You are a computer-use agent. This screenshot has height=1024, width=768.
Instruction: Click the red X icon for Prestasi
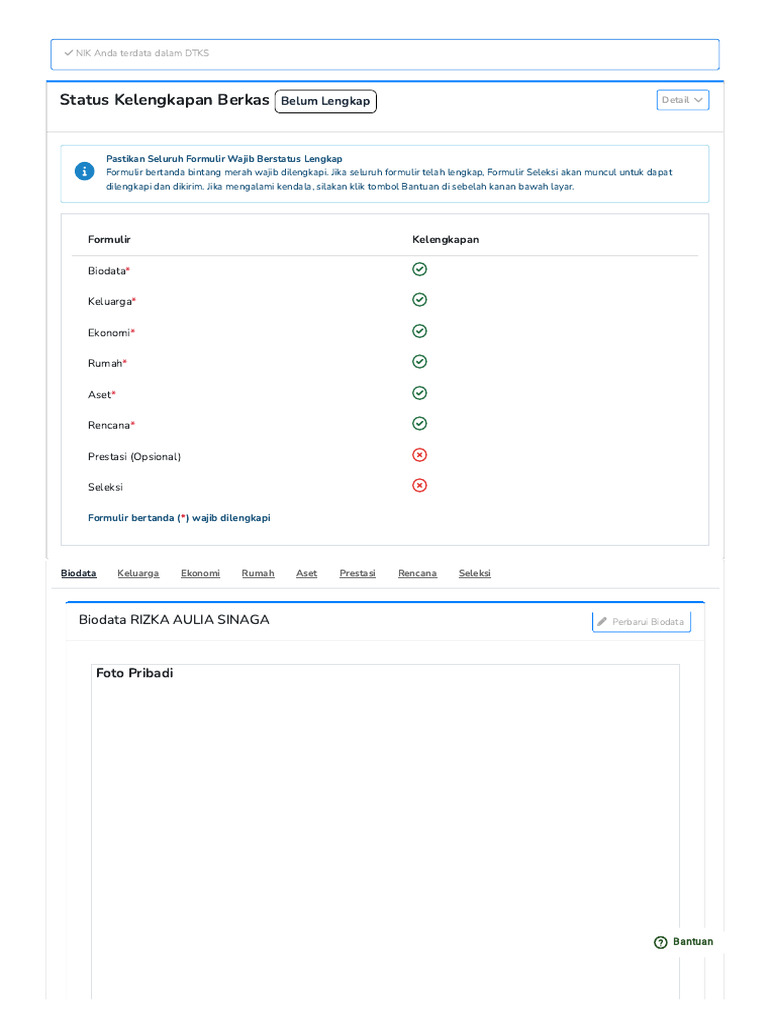[420, 455]
